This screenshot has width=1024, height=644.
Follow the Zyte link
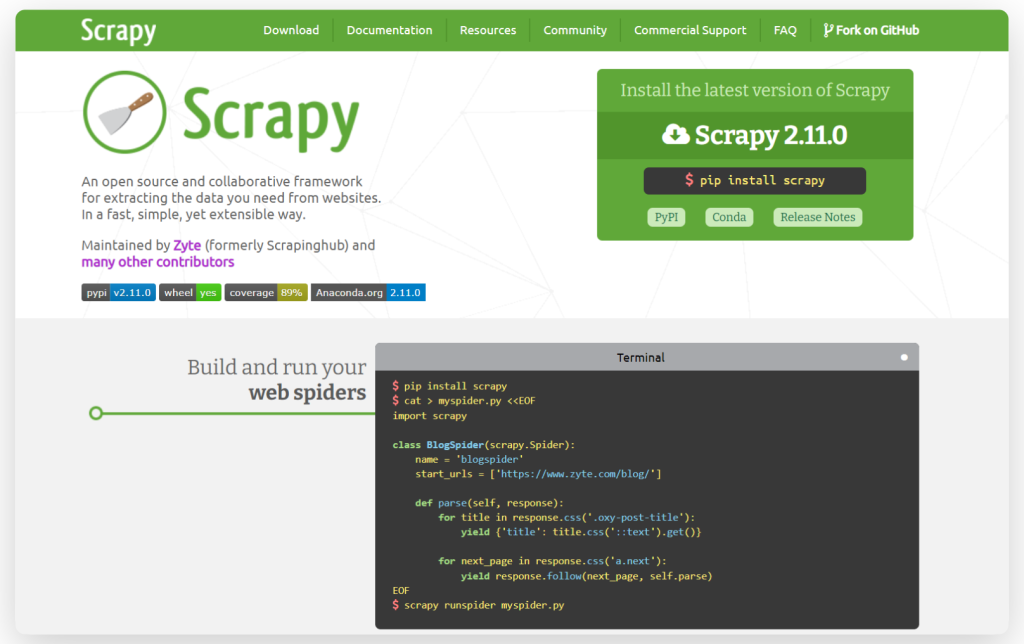[187, 246]
